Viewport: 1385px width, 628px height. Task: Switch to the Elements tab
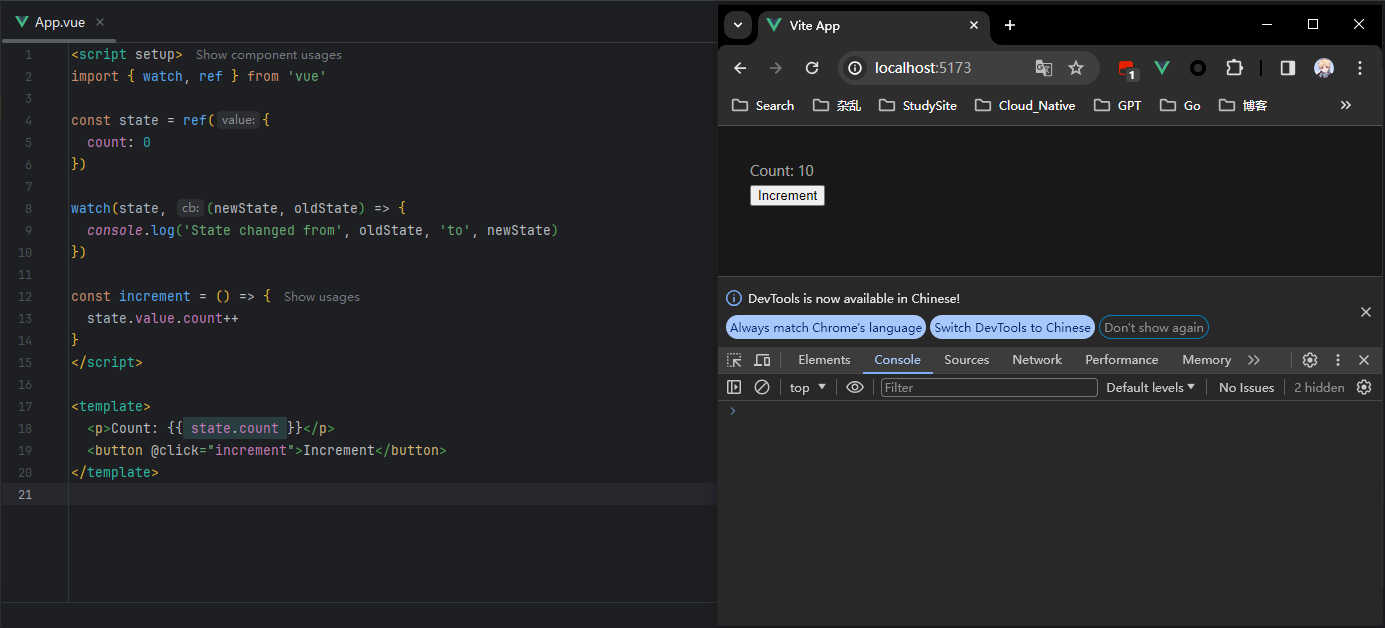click(x=824, y=360)
